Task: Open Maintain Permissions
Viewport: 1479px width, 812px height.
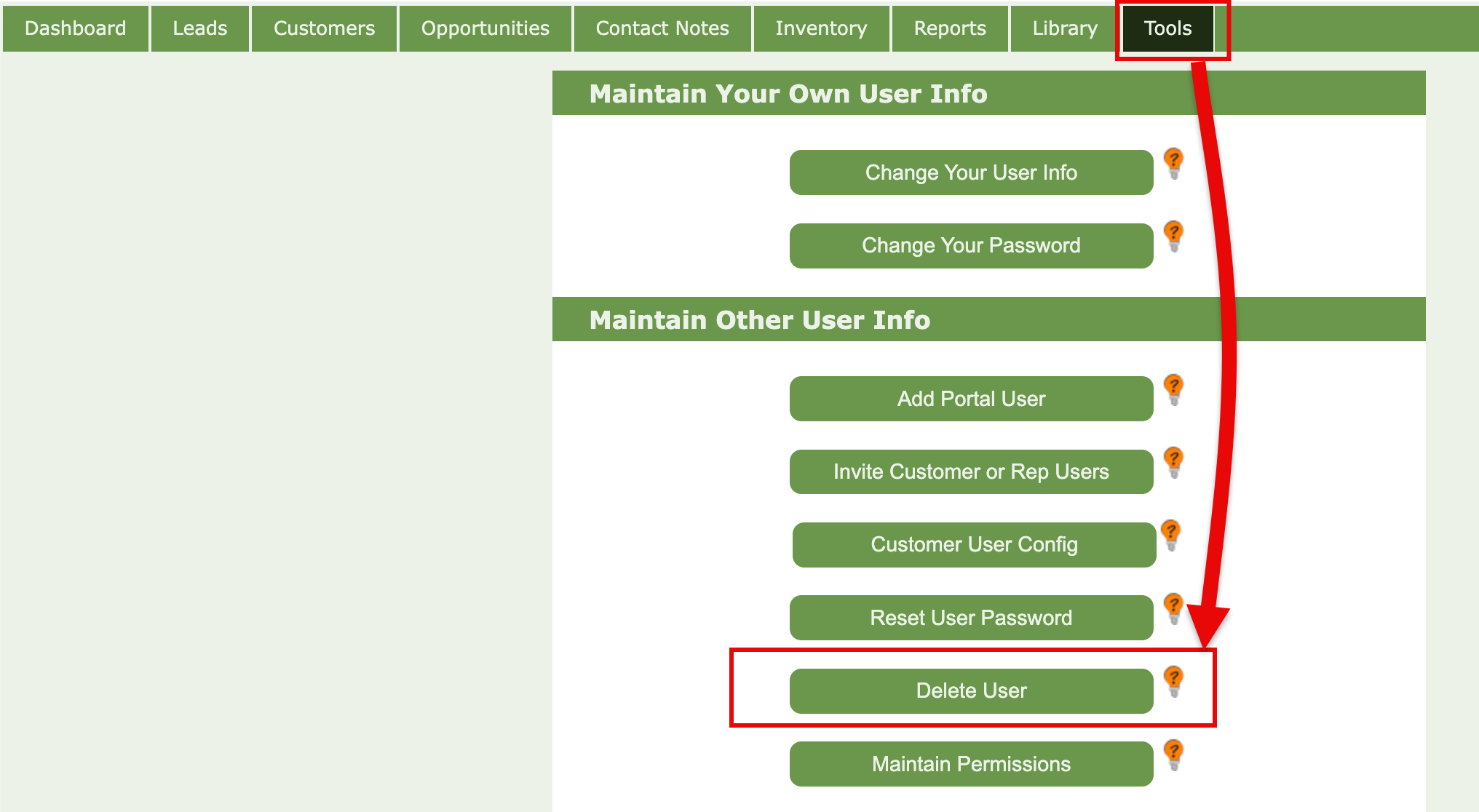Action: tap(971, 764)
